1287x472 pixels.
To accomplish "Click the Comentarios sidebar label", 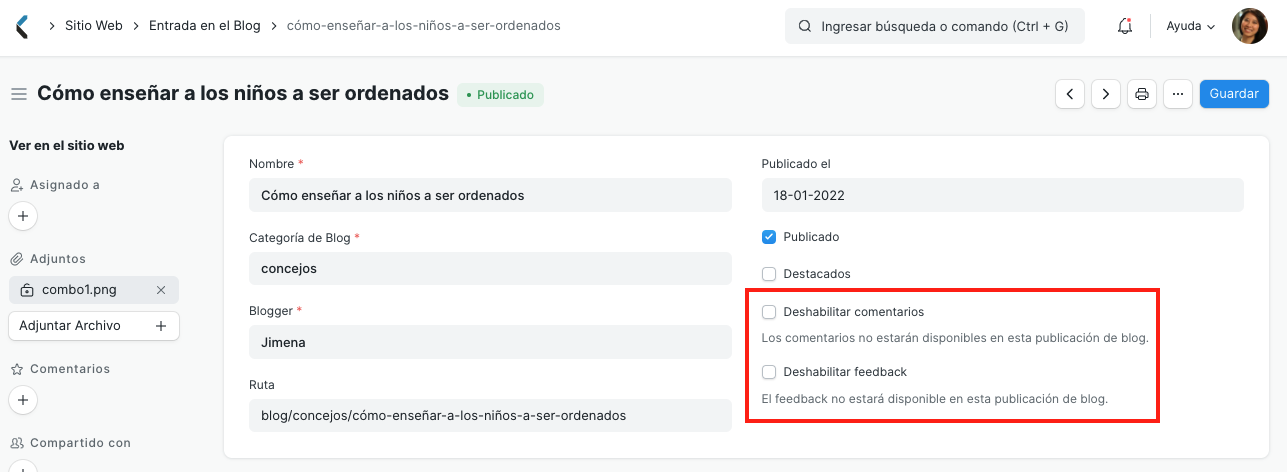I will point(70,369).
